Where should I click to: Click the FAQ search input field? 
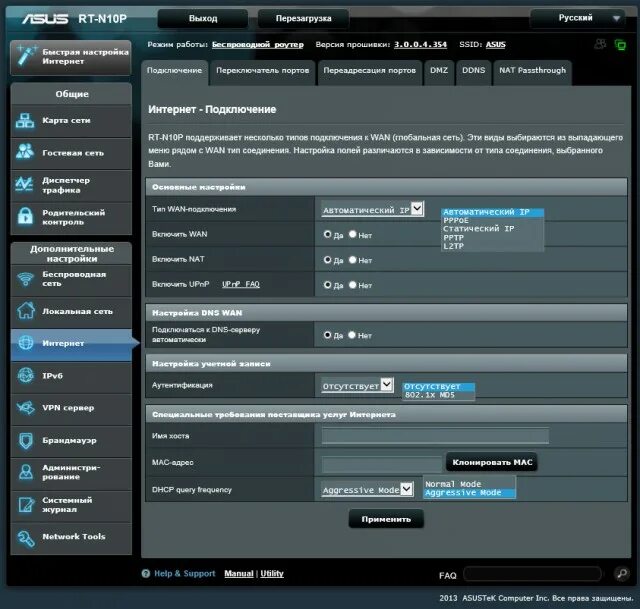[532, 574]
